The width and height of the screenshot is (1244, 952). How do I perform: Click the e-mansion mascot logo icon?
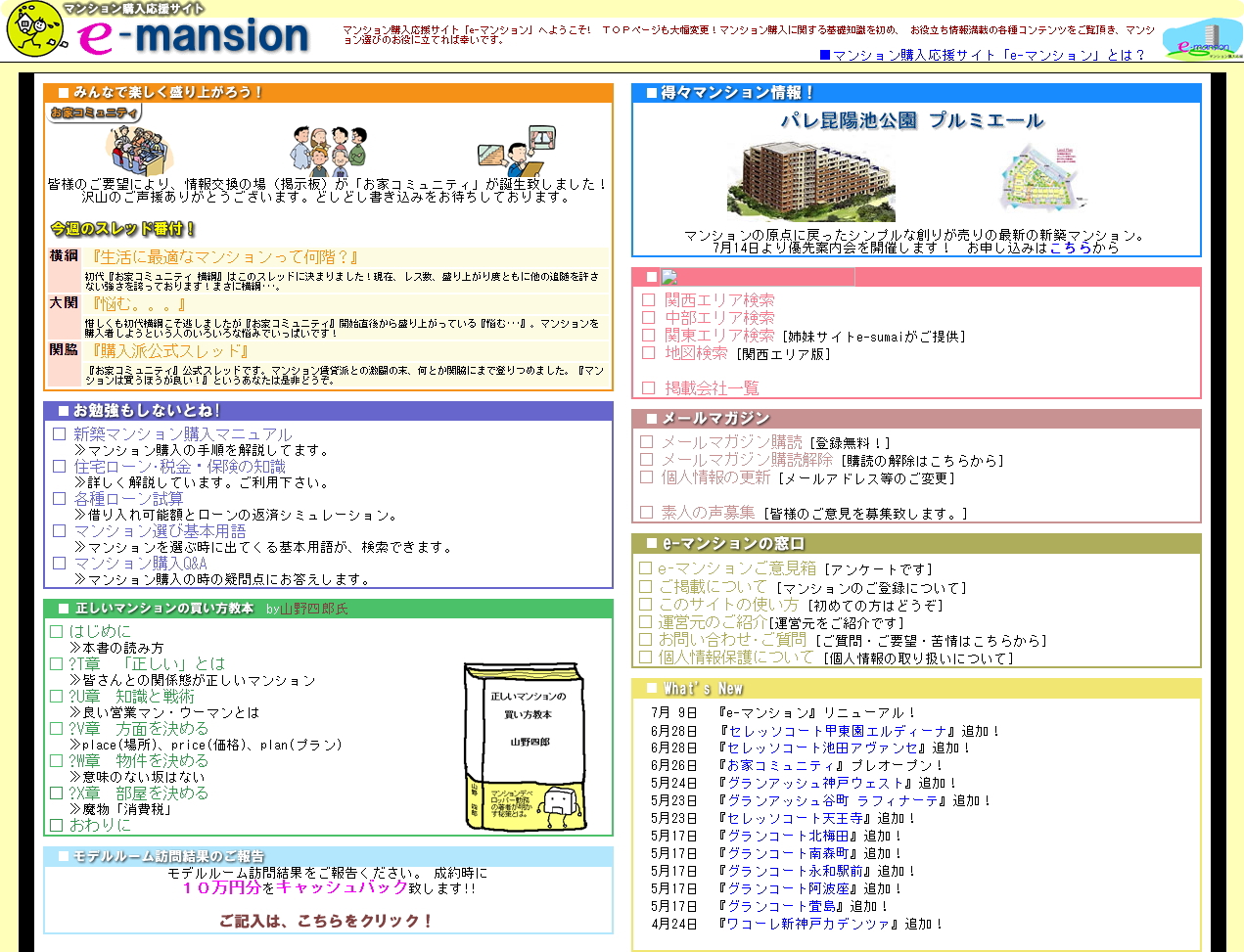click(x=36, y=29)
